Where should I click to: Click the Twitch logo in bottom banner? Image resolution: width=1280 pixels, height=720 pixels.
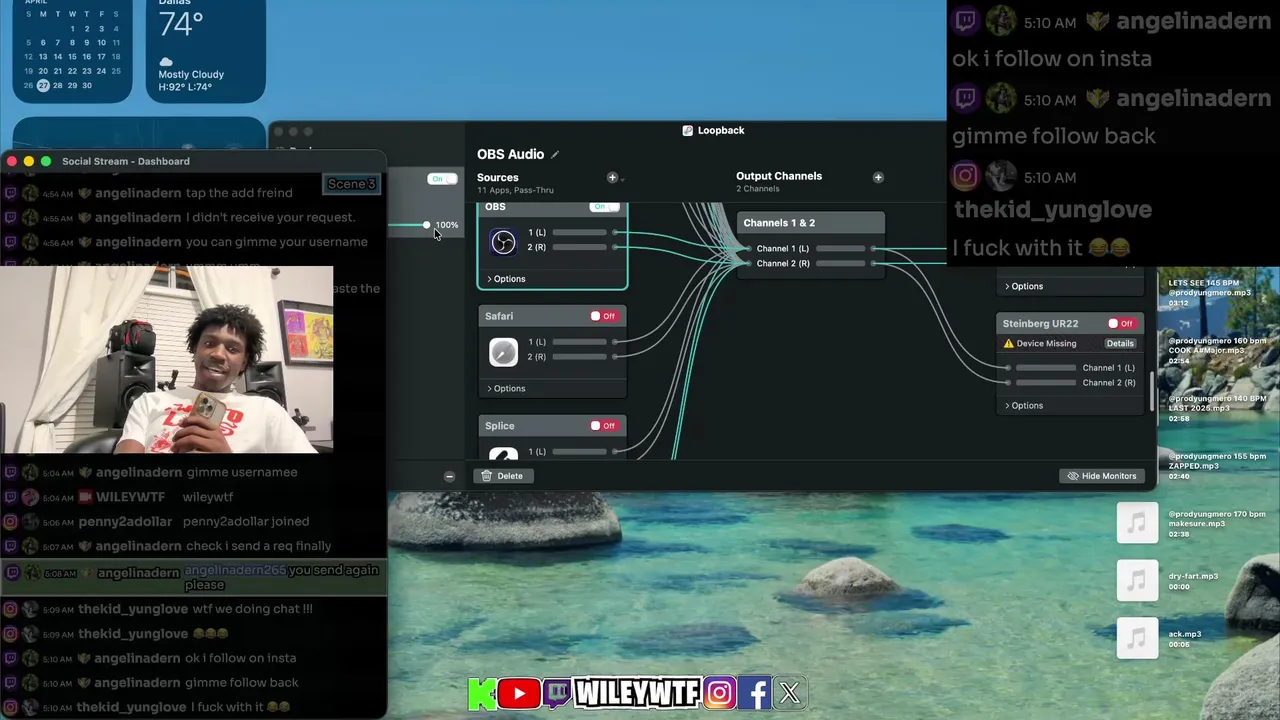tap(556, 693)
